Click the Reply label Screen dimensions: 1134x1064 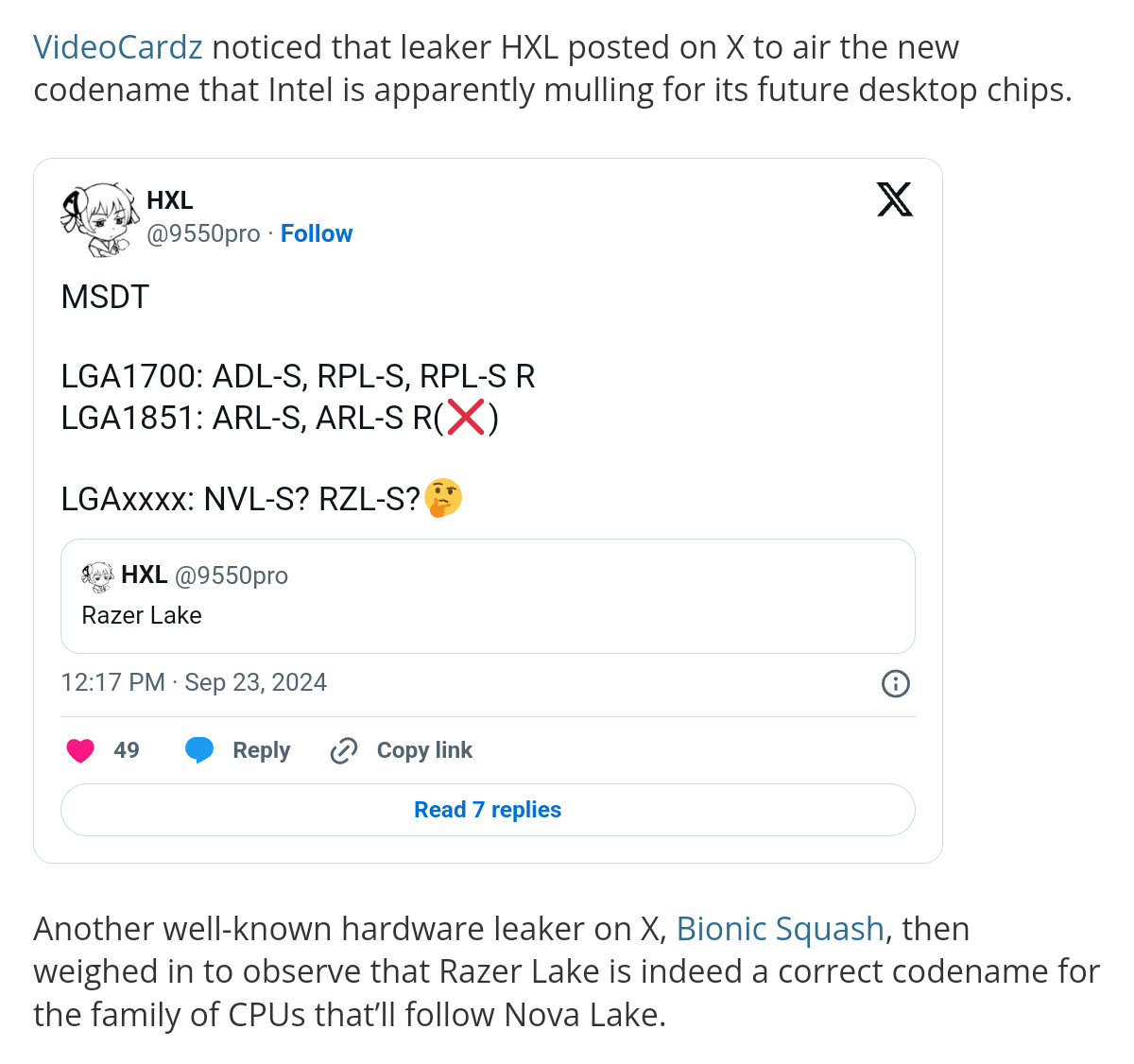pyautogui.click(x=262, y=750)
